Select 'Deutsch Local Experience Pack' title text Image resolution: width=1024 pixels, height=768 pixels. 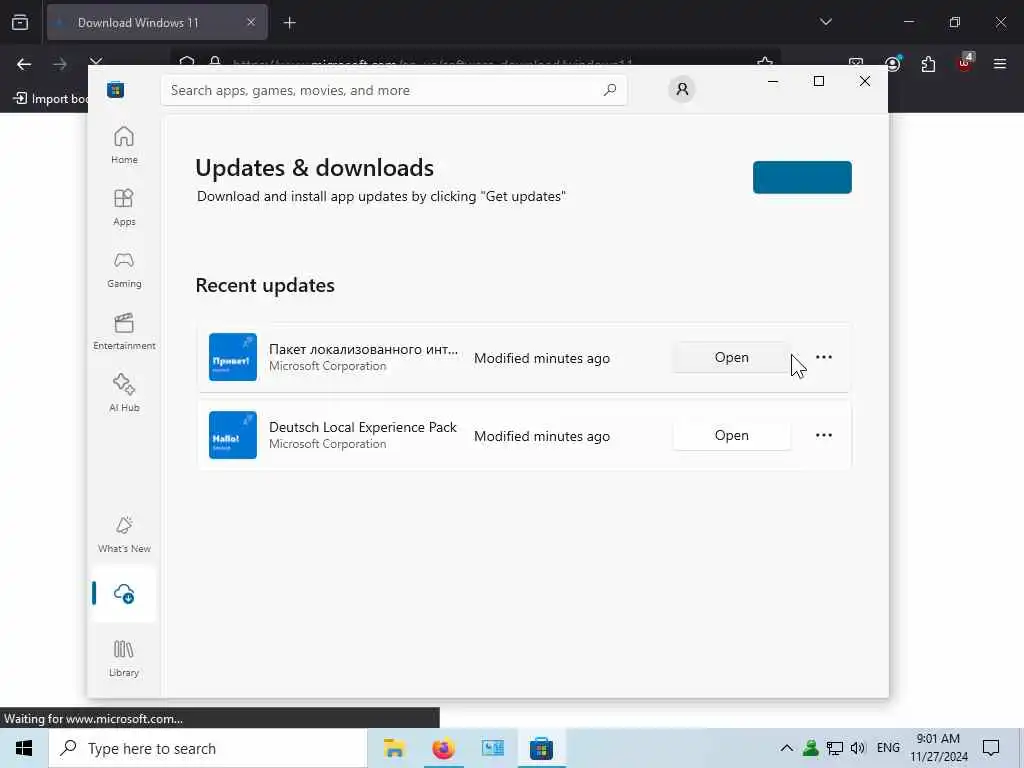(x=362, y=427)
